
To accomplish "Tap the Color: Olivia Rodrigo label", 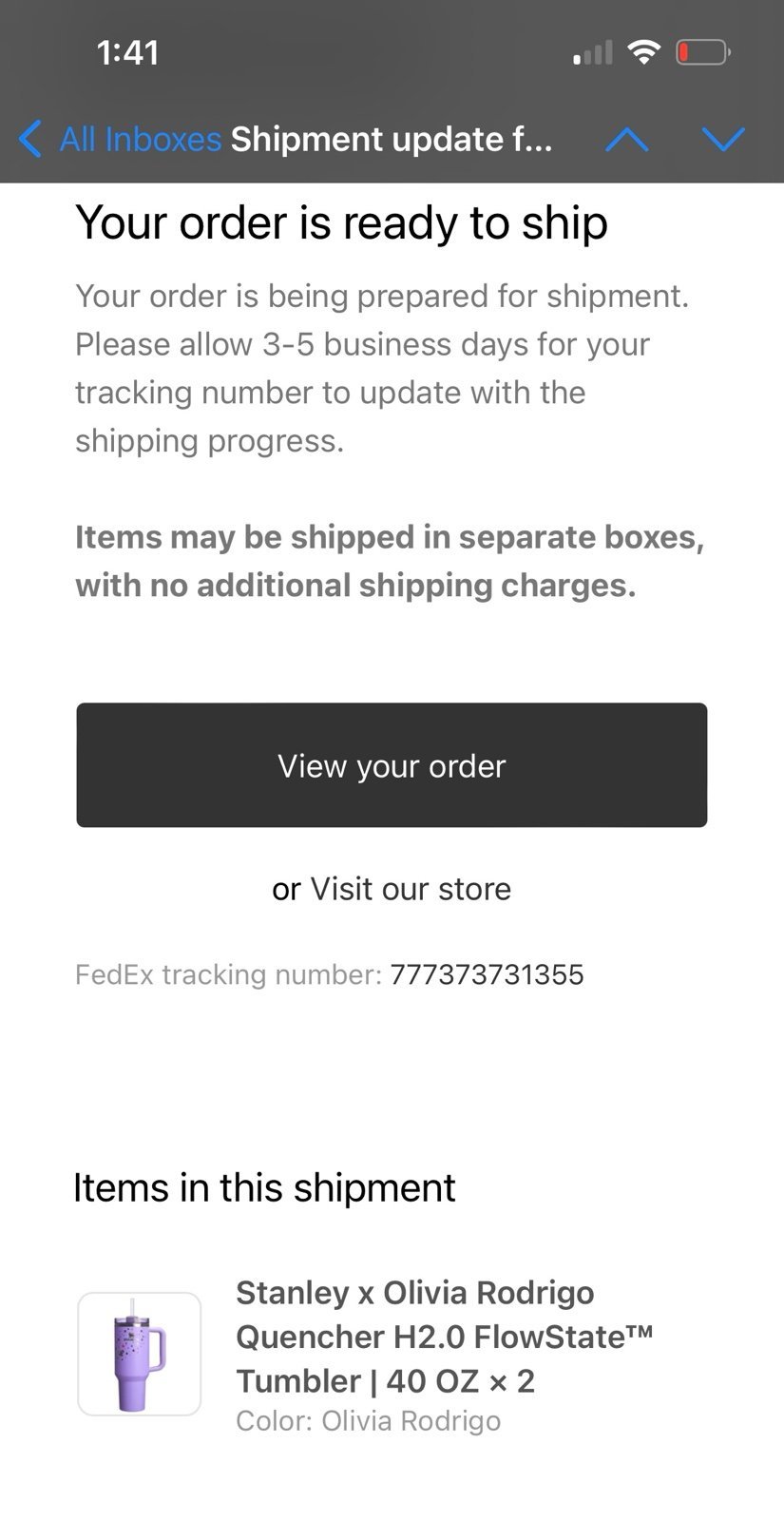I will coord(368,1420).
